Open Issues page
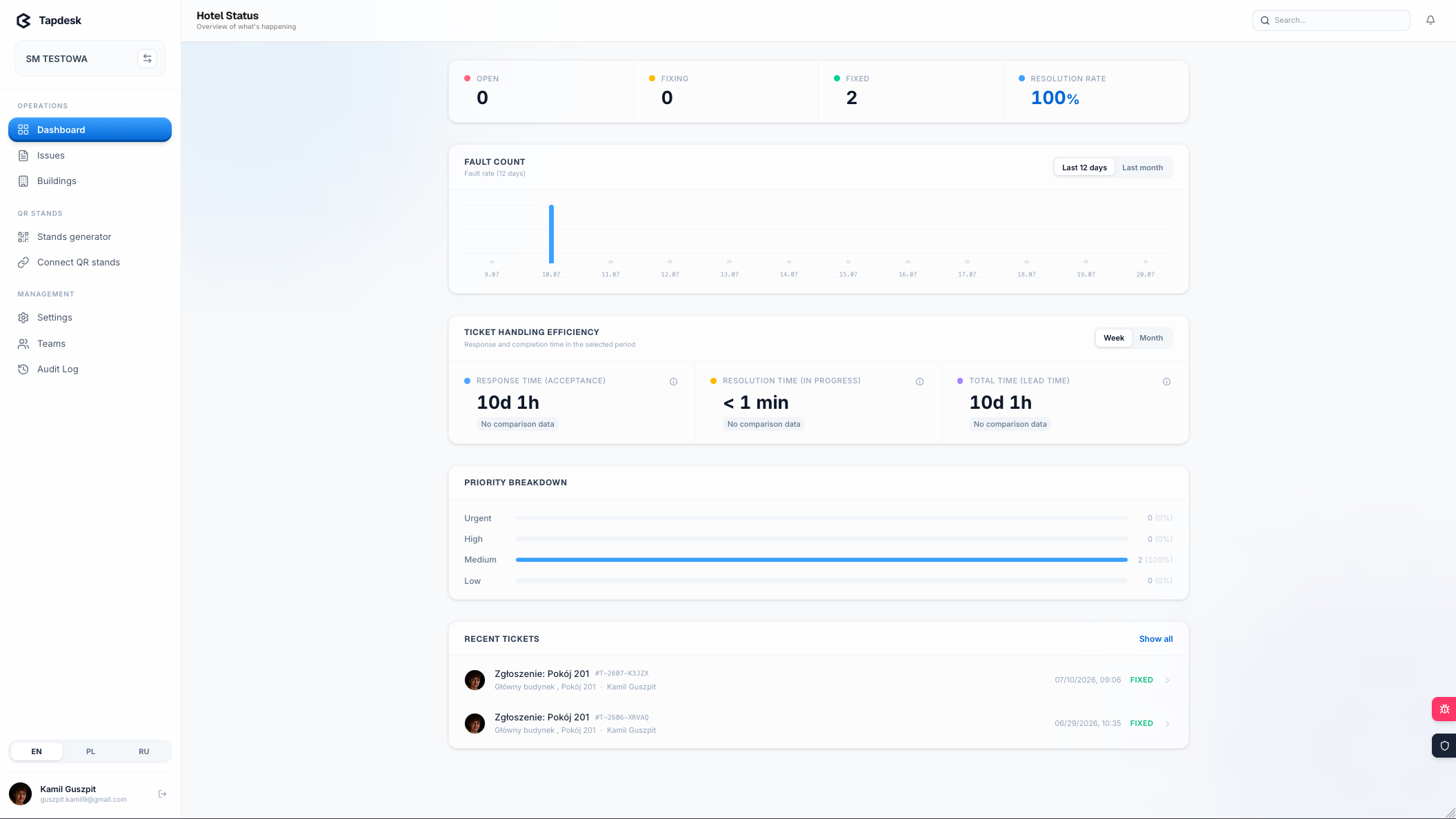This screenshot has width=1456, height=819. point(90,155)
